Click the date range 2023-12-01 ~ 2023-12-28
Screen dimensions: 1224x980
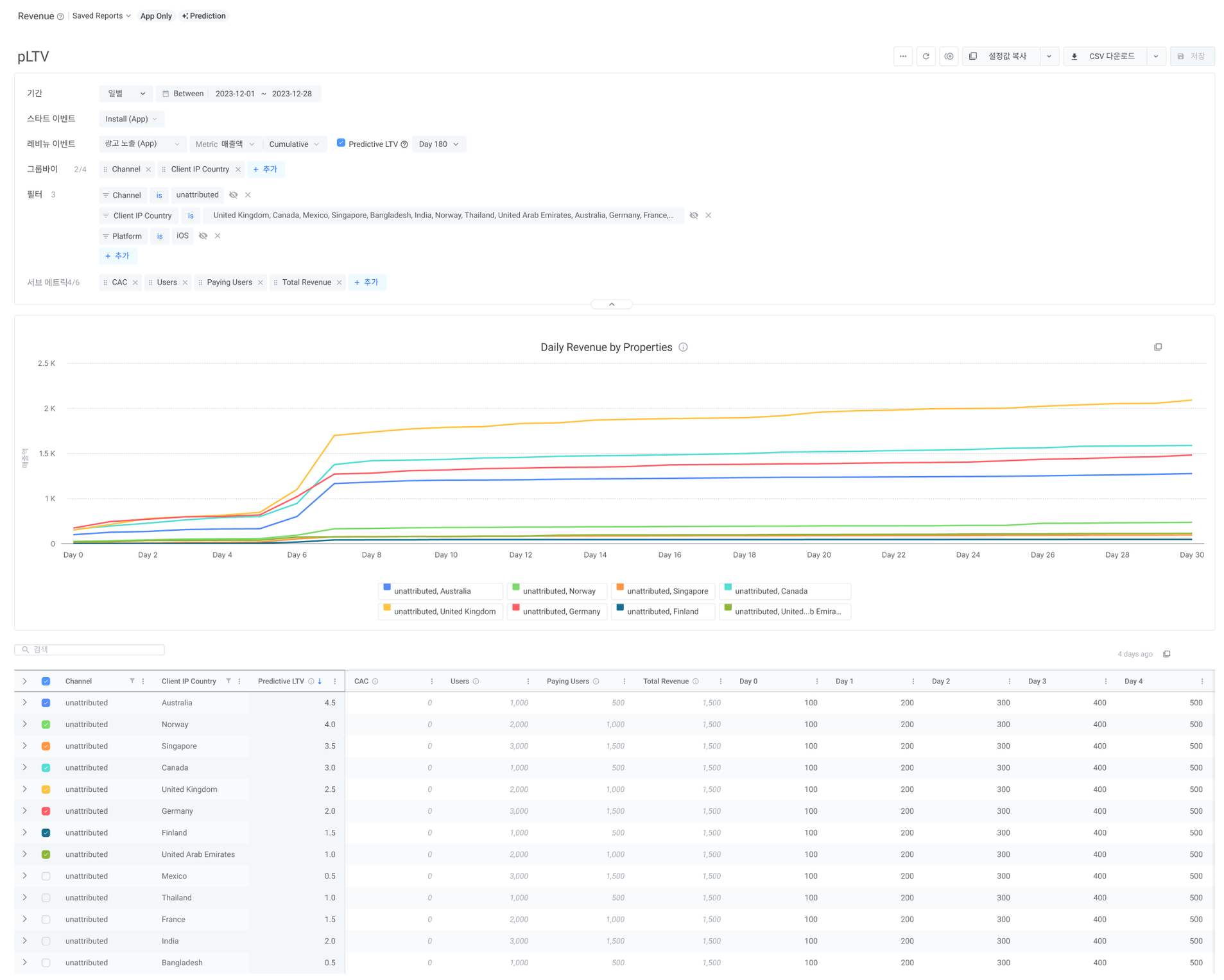click(263, 94)
